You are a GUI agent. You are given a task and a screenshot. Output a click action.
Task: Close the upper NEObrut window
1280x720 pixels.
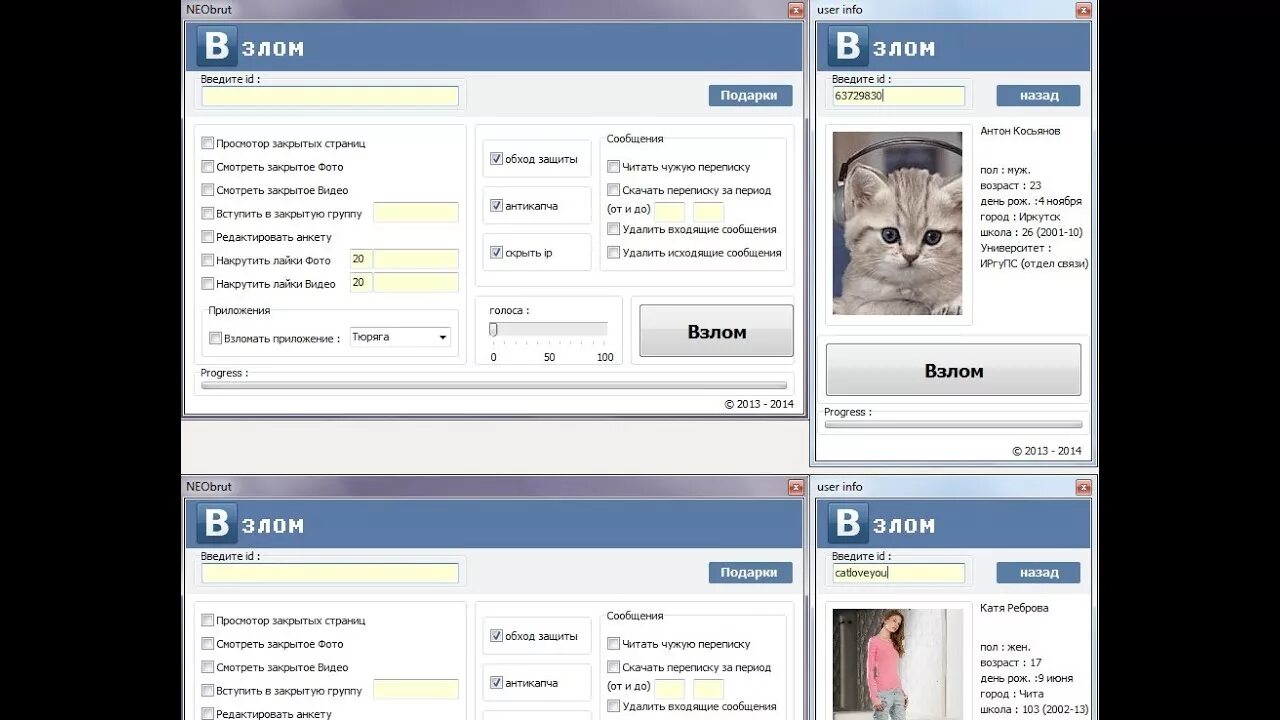click(x=796, y=10)
